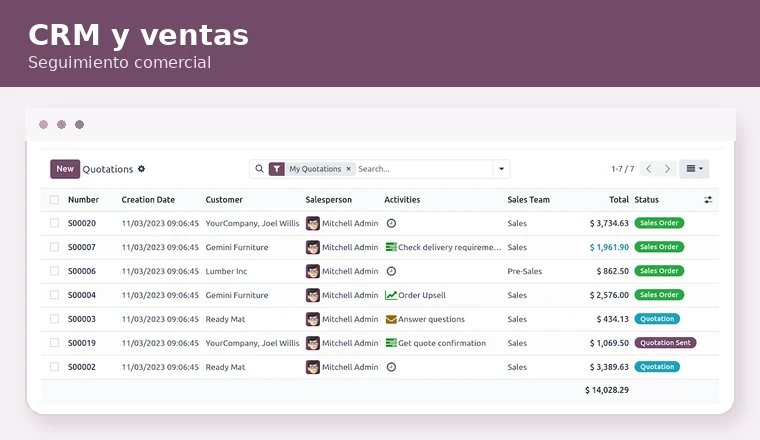The image size is (760, 440).
Task: Check the box for order S00004
Action: point(54,295)
